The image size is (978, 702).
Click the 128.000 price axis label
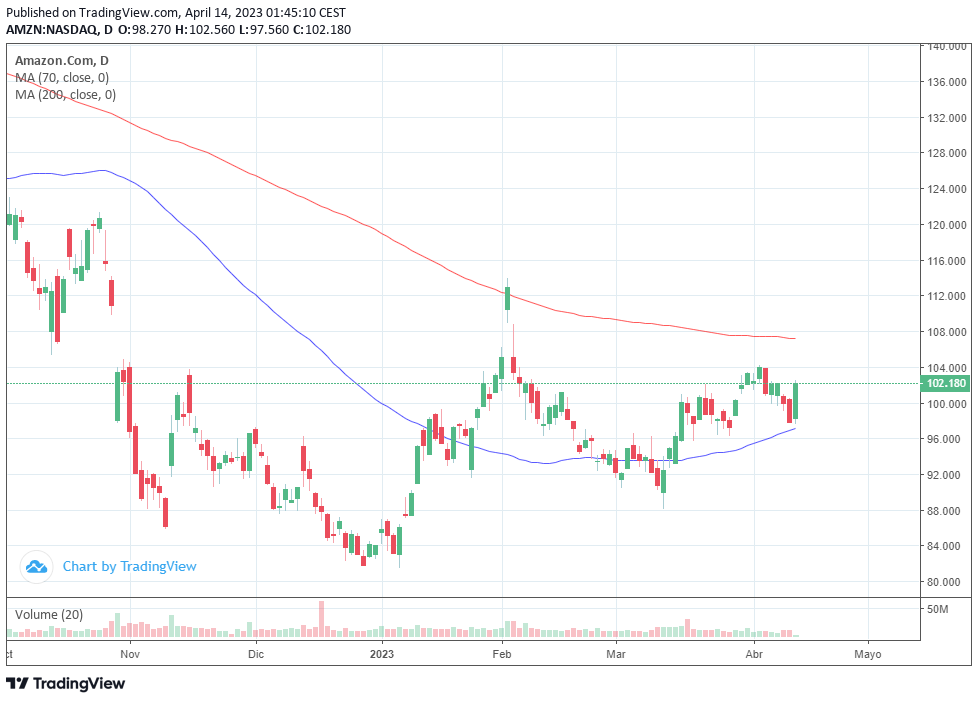point(947,153)
